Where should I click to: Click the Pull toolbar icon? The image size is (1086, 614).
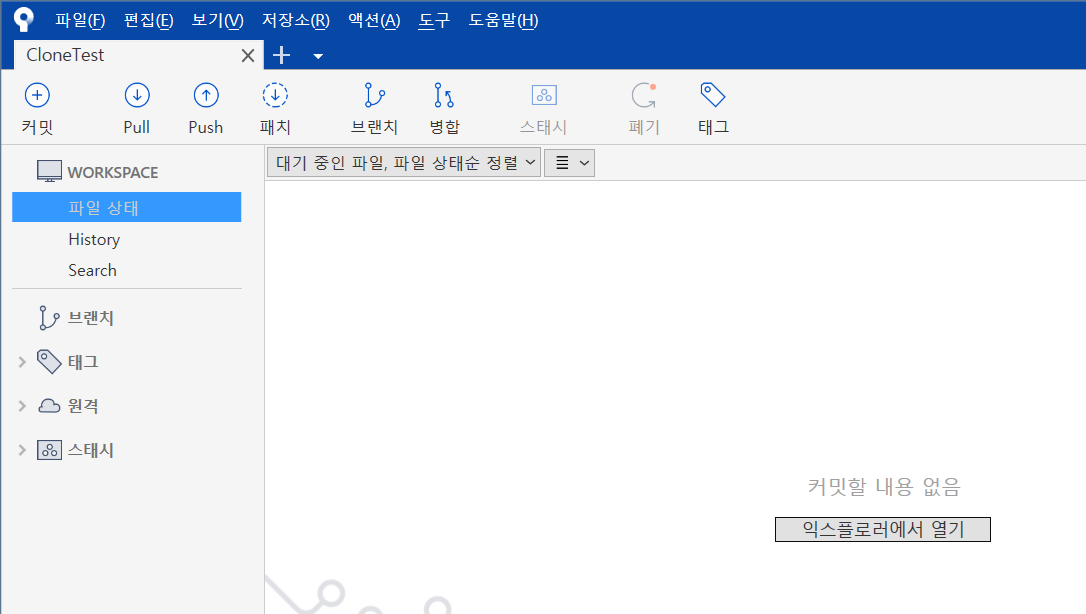(137, 96)
